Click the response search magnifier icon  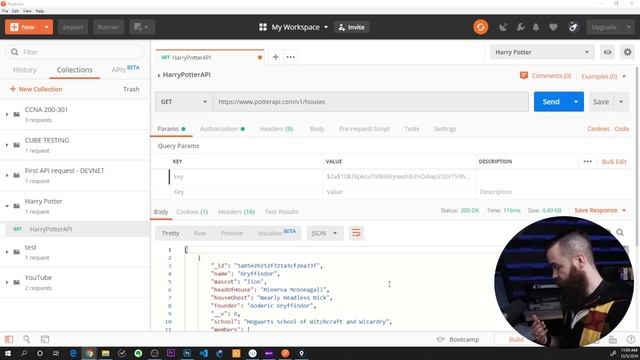coord(620,233)
